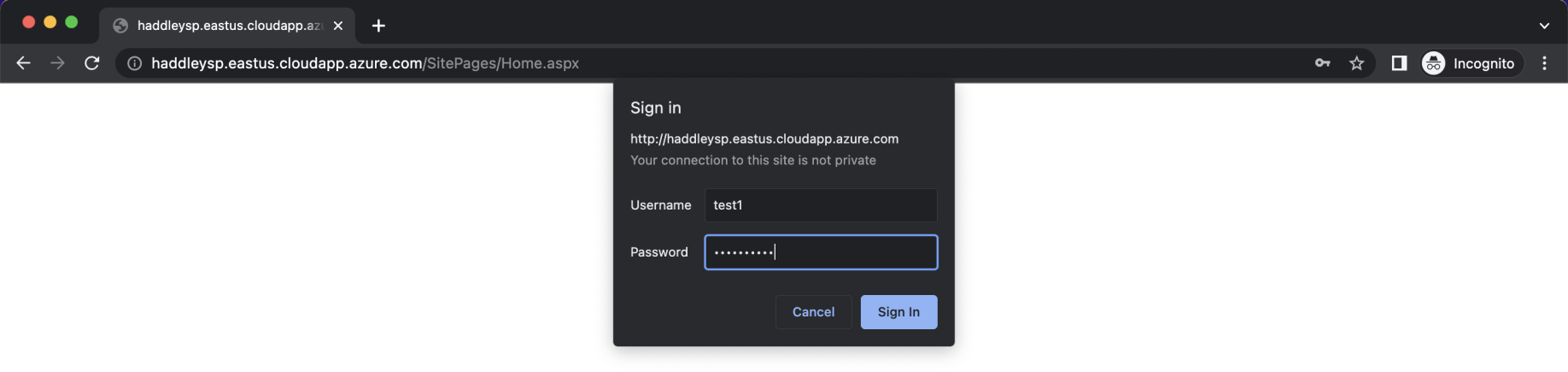This screenshot has width=1568, height=372.
Task: Click the forward navigation arrow
Action: coord(57,63)
